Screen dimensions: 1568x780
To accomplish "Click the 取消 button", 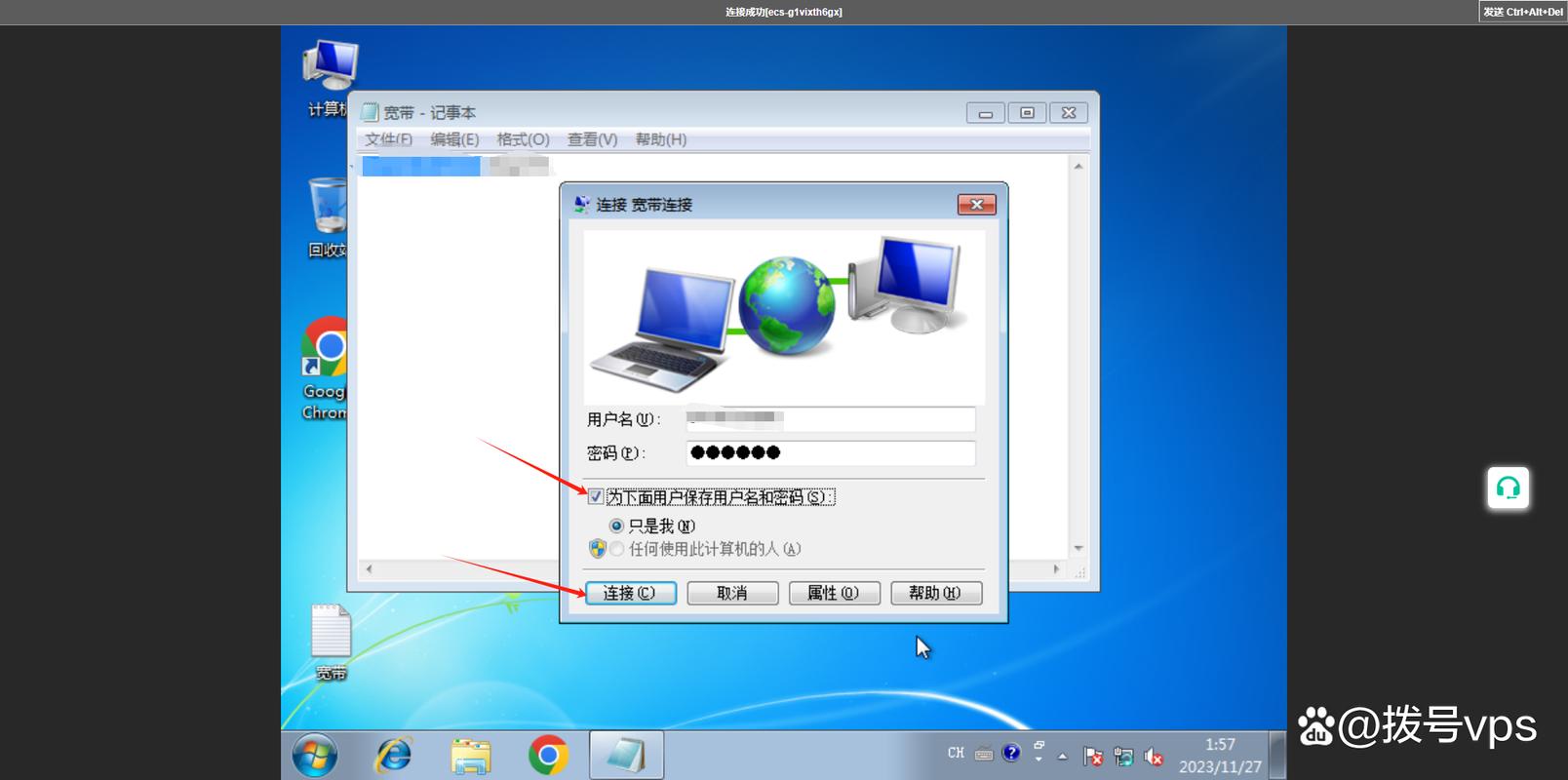I will pyautogui.click(x=732, y=593).
